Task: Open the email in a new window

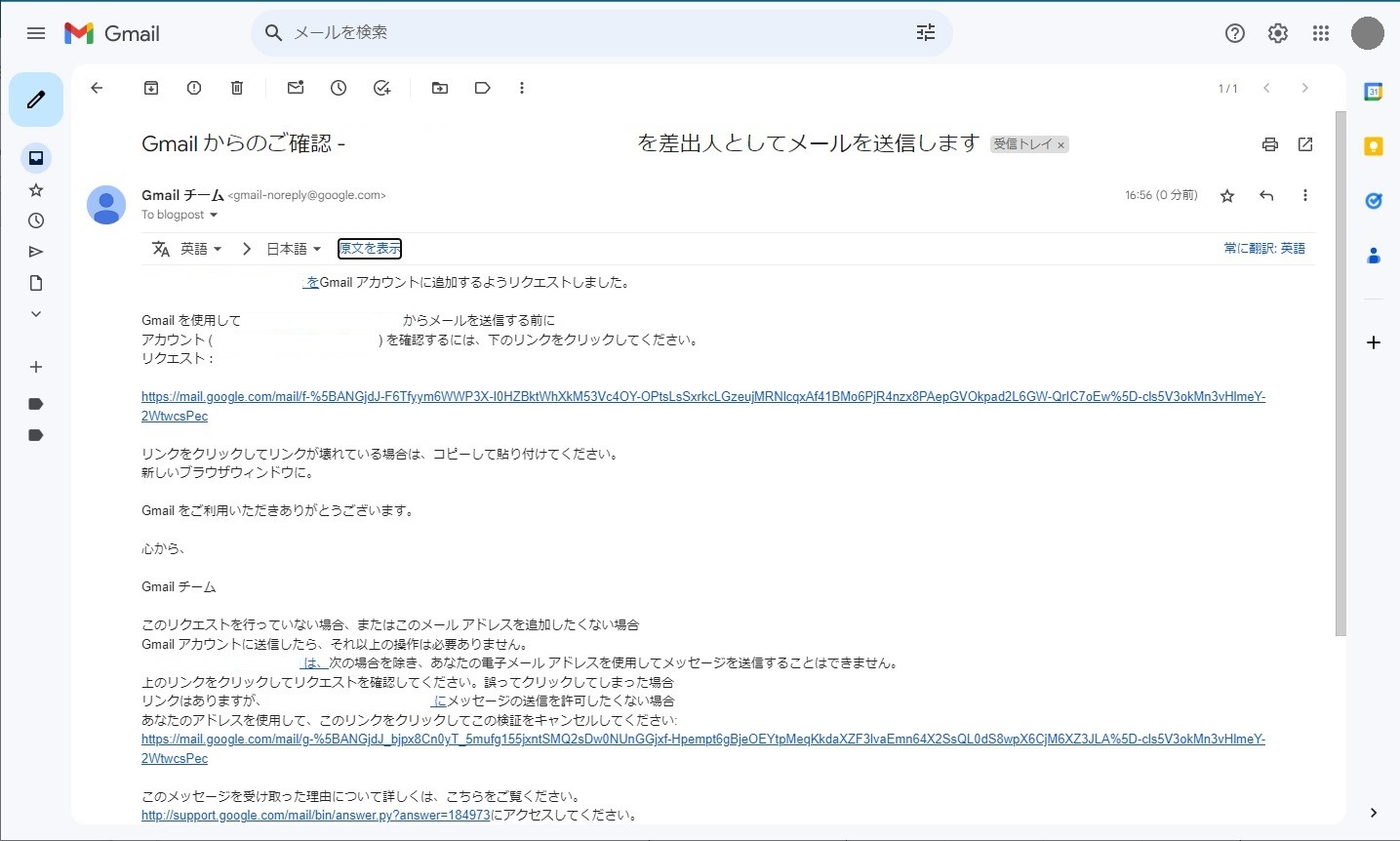Action: tap(1305, 144)
